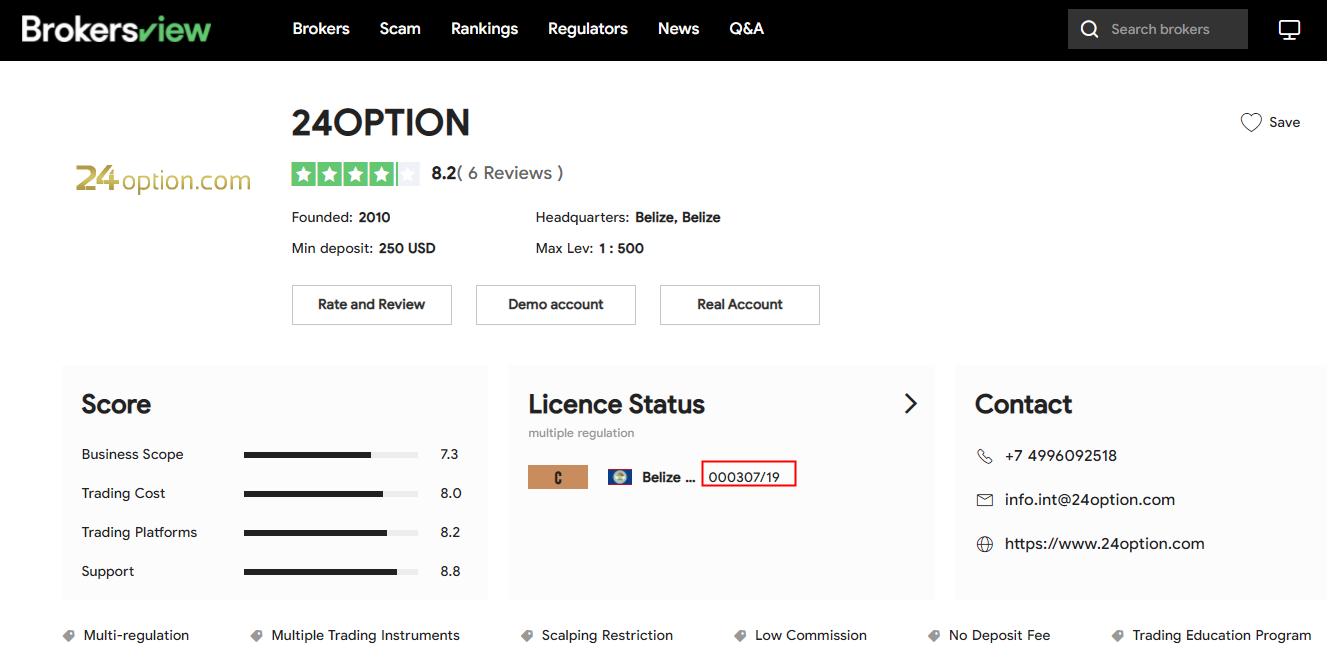Open the Brokers menu
Viewport: 1327px width, 656px height.
(x=321, y=29)
